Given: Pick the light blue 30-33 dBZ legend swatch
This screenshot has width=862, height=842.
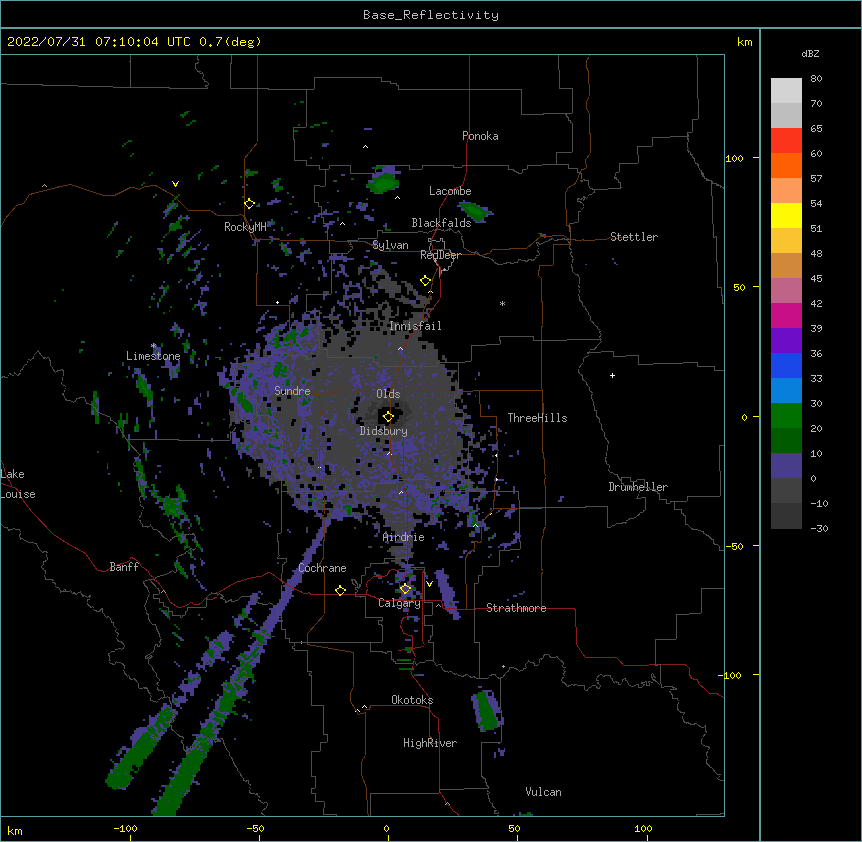Looking at the screenshot, I should (x=786, y=391).
